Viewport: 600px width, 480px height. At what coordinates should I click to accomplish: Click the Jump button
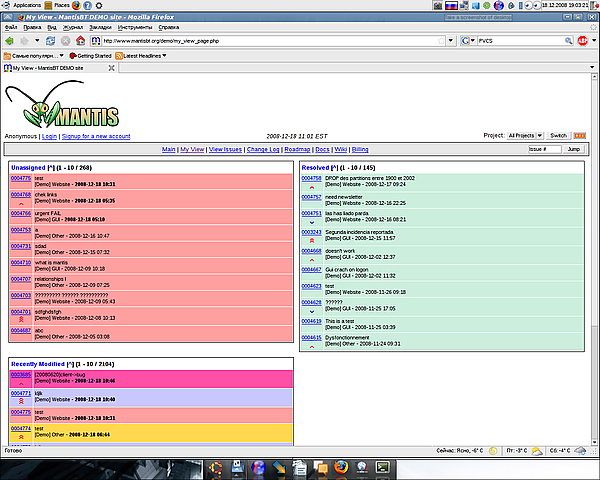pyautogui.click(x=574, y=149)
